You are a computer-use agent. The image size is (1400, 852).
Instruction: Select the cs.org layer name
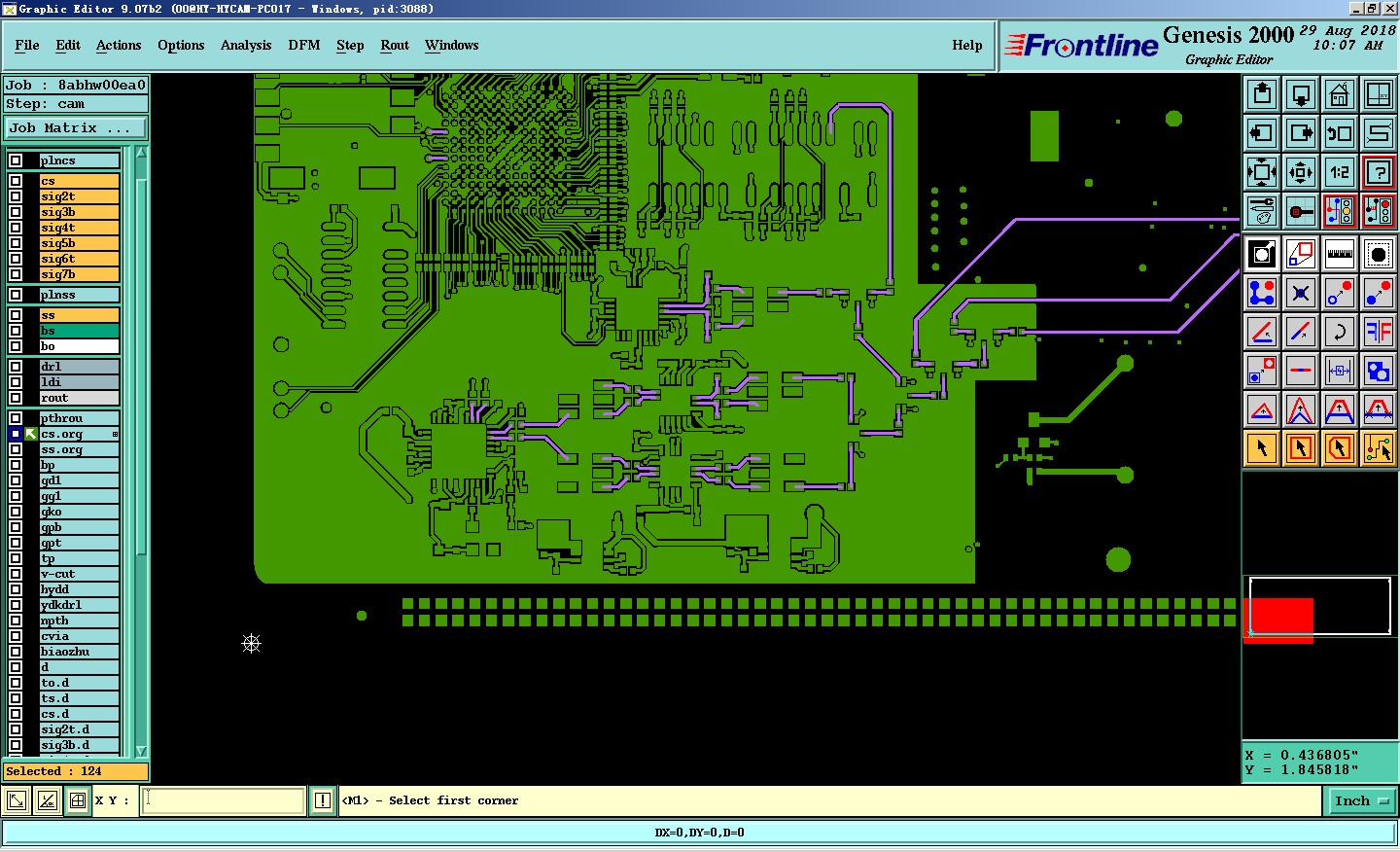click(79, 434)
